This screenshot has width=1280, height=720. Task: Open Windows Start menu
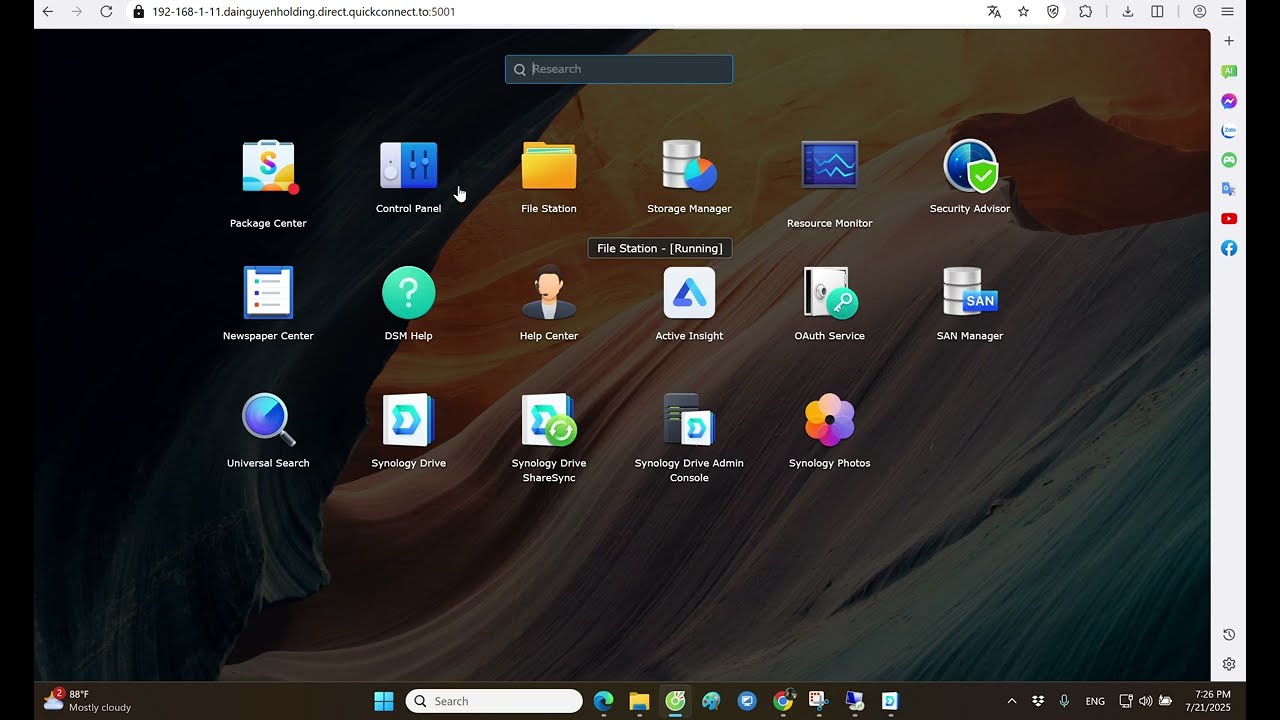[x=384, y=701]
